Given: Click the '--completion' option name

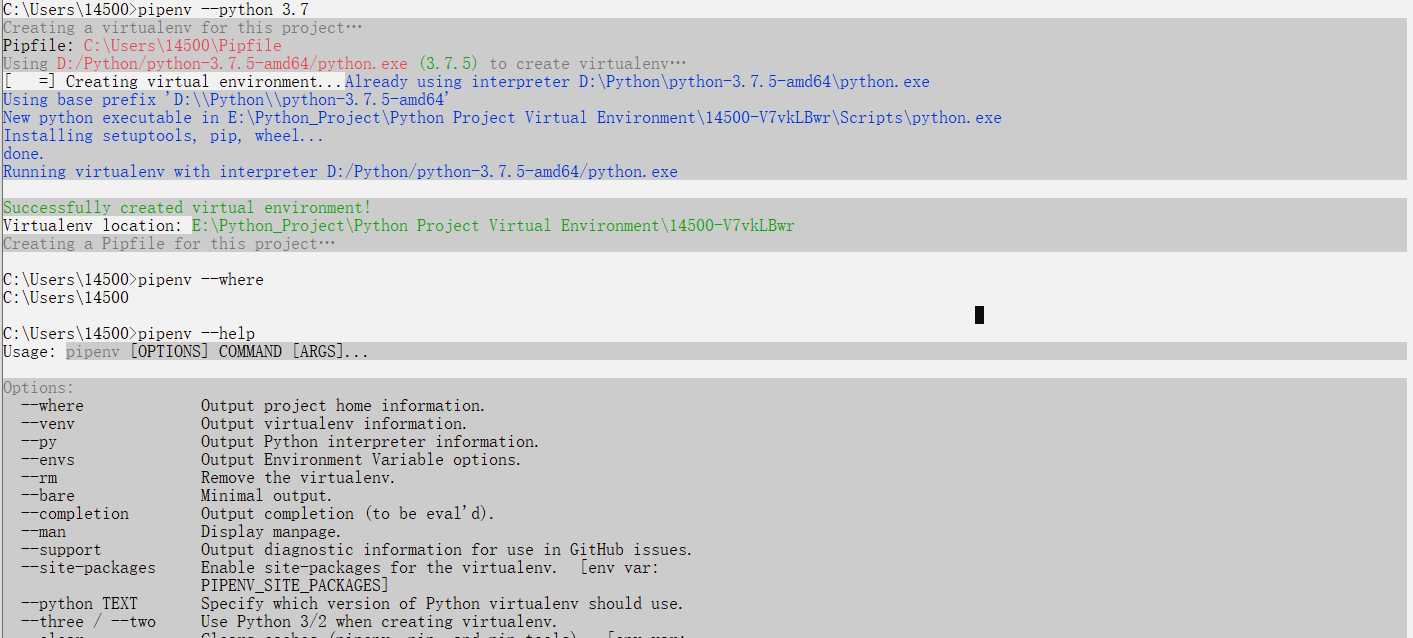Looking at the screenshot, I should pyautogui.click(x=75, y=514).
